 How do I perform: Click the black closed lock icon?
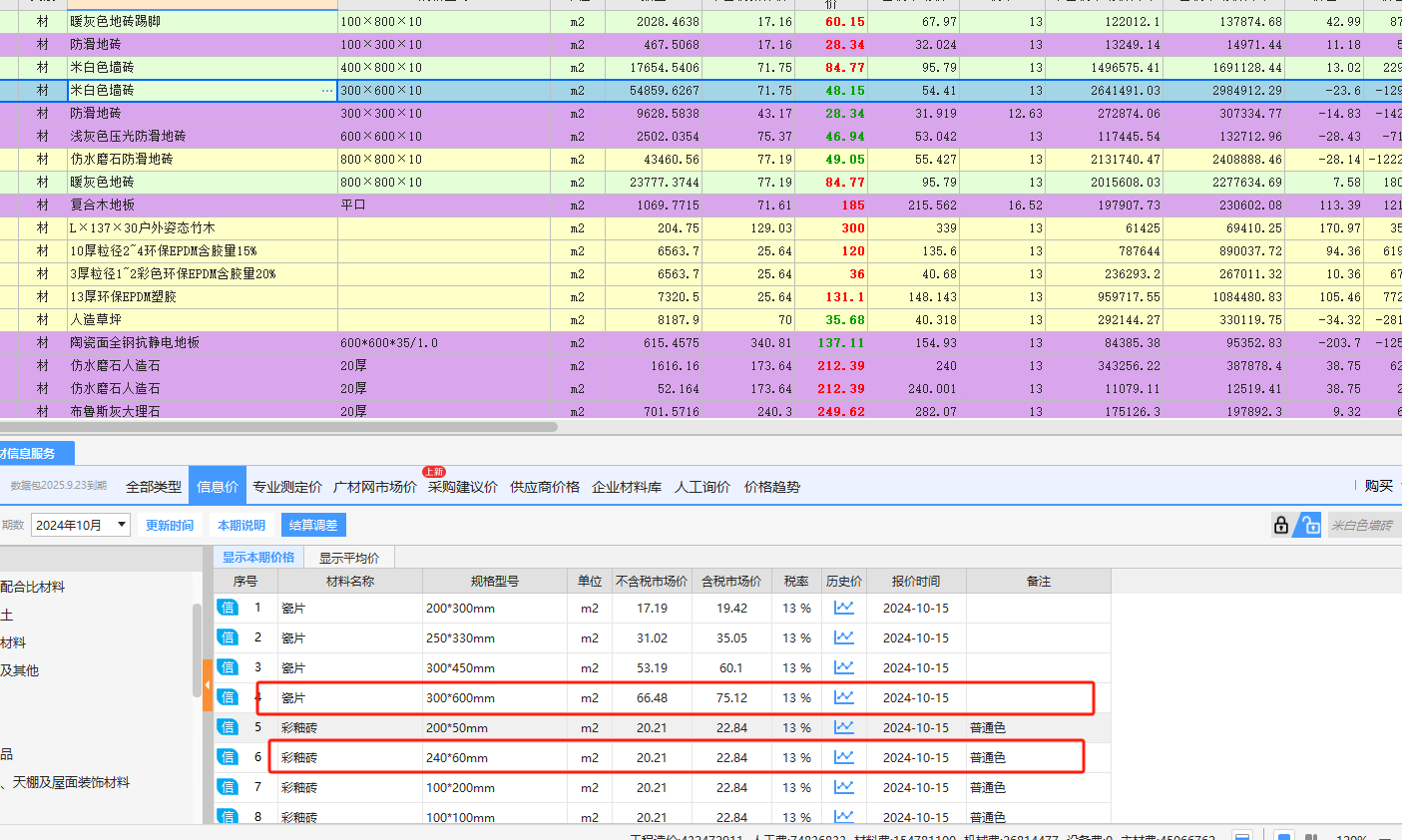(x=1281, y=525)
